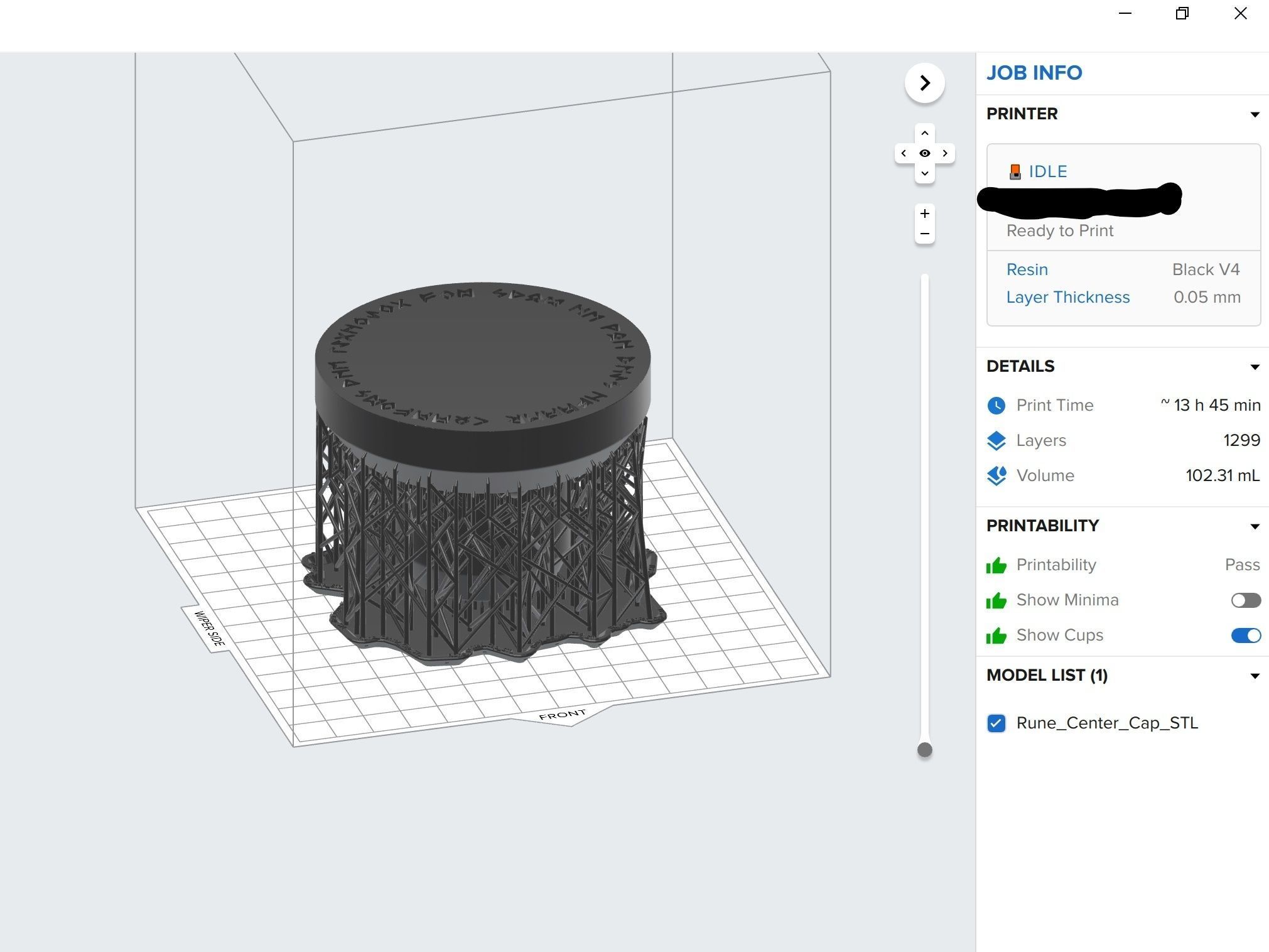The width and height of the screenshot is (1269, 952).
Task: Zoom out with the minus button
Action: [924, 234]
